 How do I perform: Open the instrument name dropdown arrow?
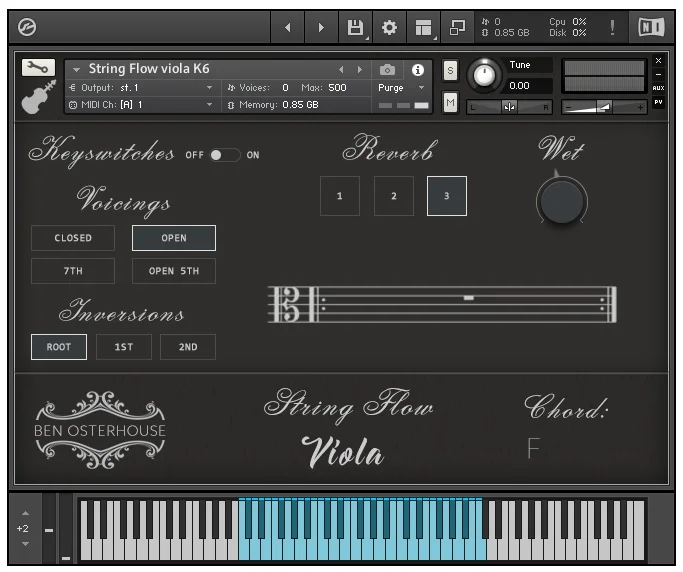[76, 69]
